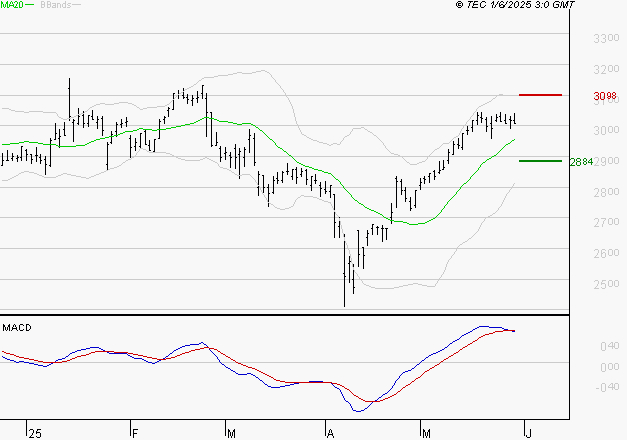Click the red 3098 resistance value

pos(605,96)
